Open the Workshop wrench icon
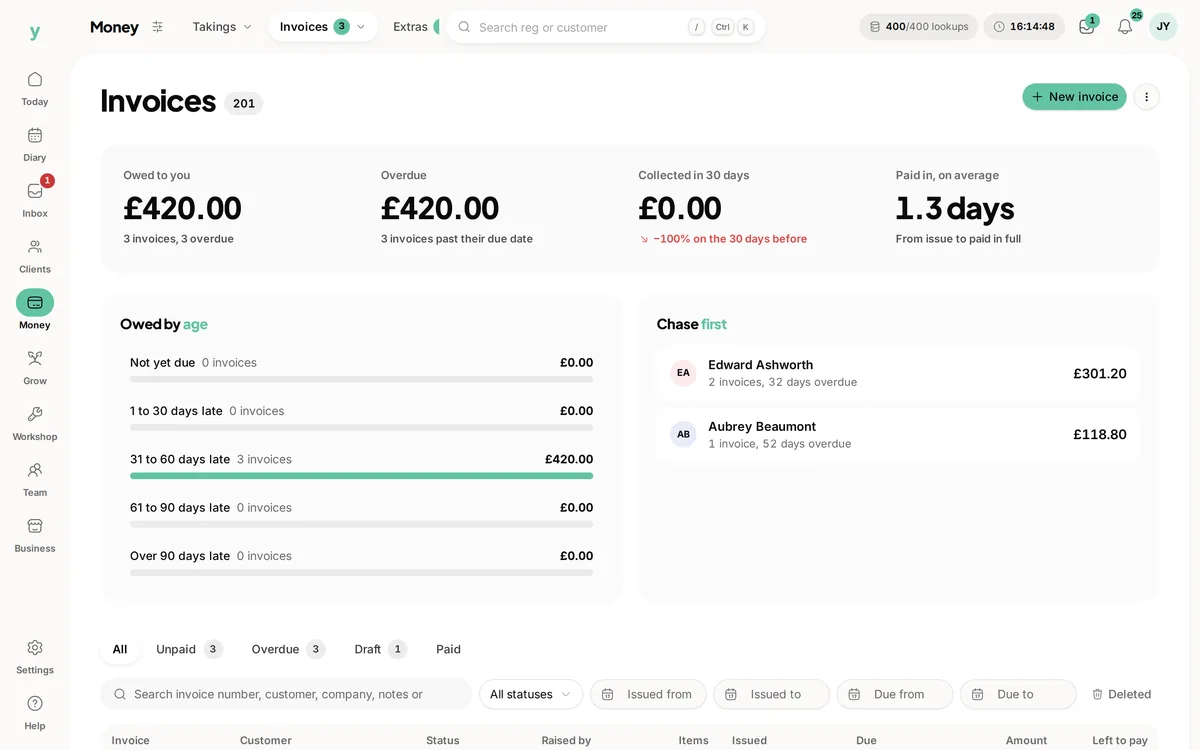Viewport: 1200px width, 750px height. 35,414
